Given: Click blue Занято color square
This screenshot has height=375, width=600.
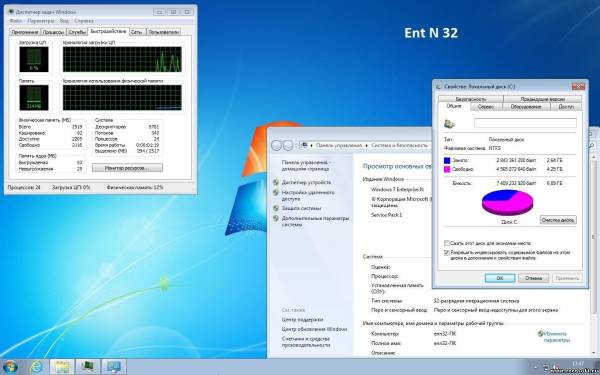Looking at the screenshot, I should click(x=447, y=160).
